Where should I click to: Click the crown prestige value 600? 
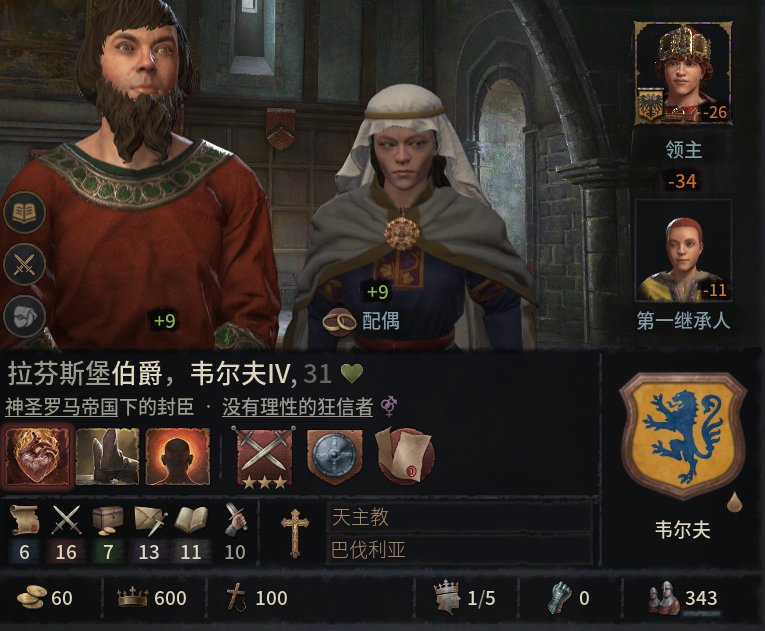[x=152, y=598]
